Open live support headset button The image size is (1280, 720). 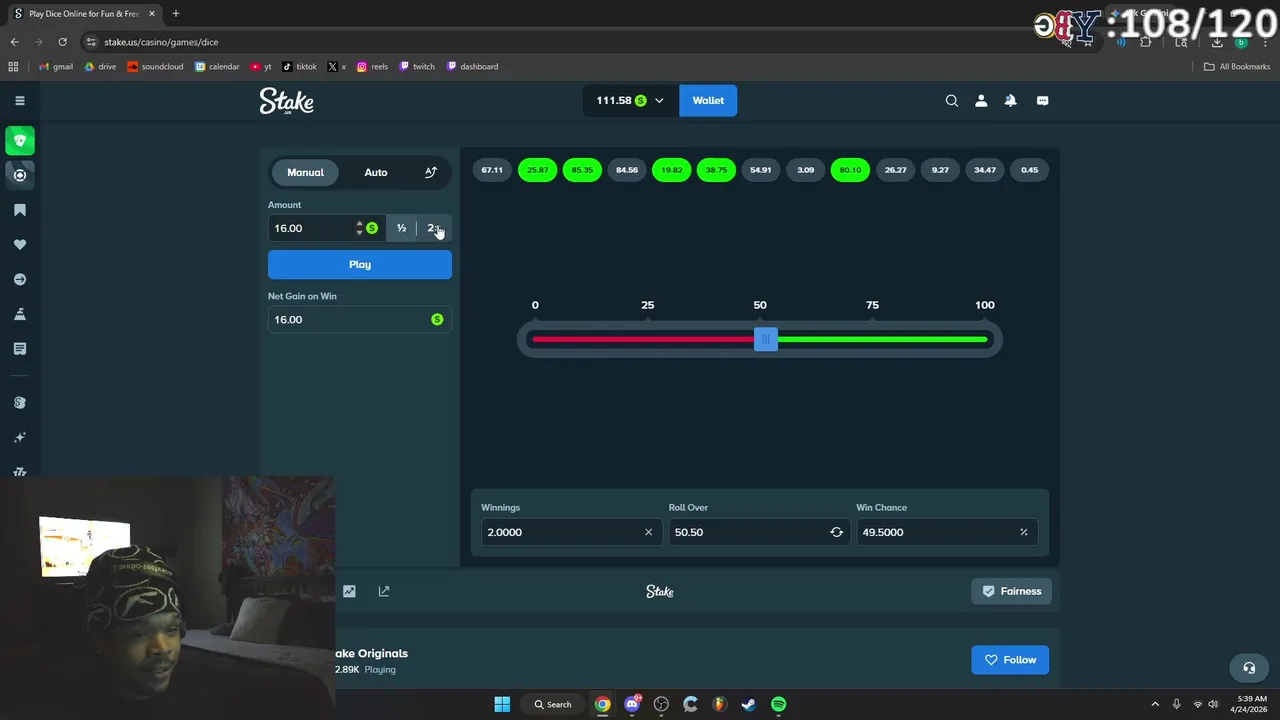(1249, 667)
